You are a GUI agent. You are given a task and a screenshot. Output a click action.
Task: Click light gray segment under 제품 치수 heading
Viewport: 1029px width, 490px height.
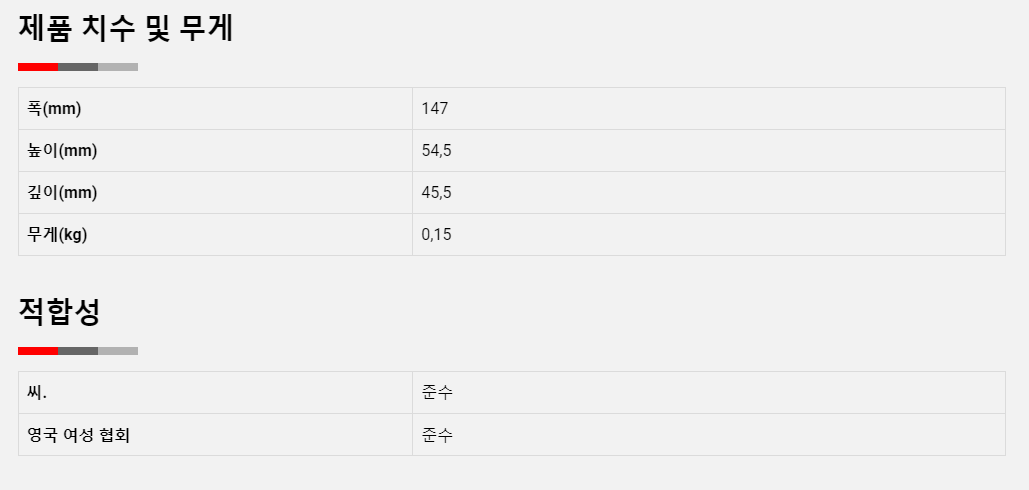[118, 67]
